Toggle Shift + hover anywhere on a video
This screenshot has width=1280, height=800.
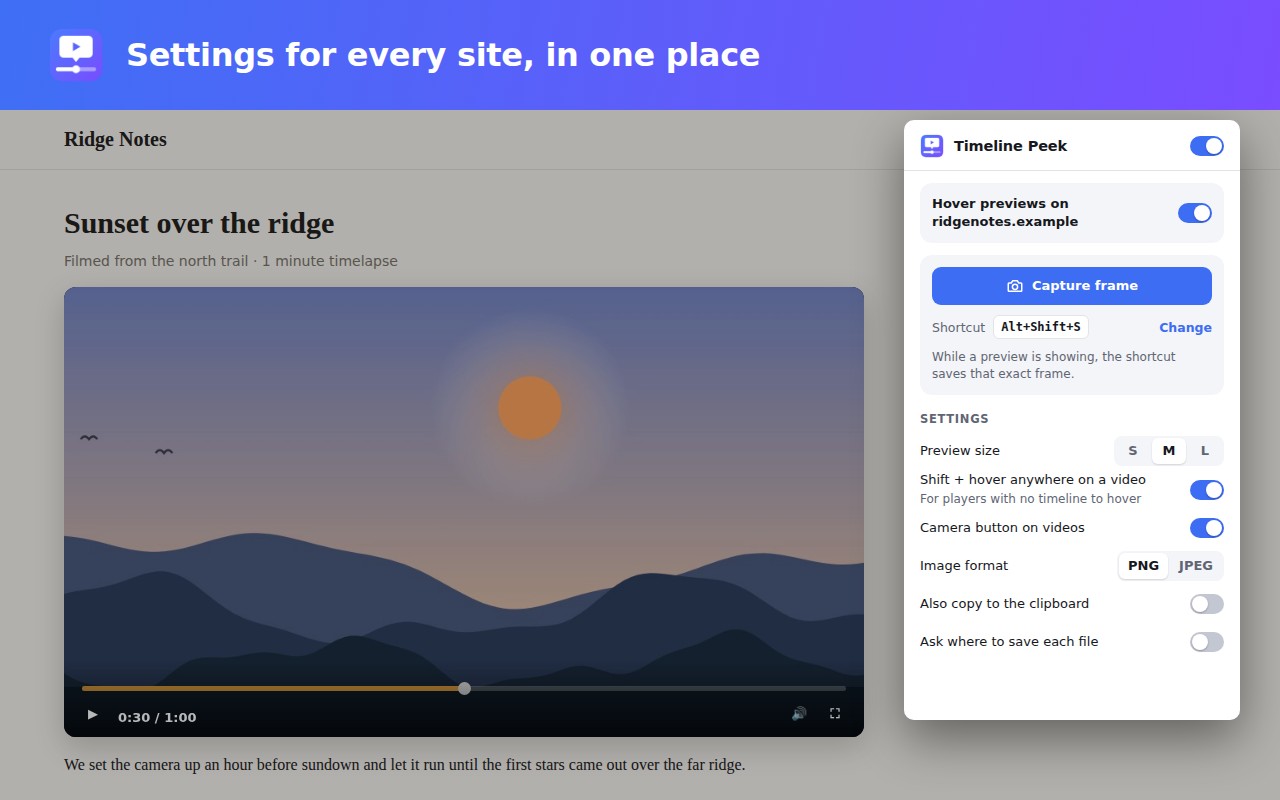[1207, 490]
